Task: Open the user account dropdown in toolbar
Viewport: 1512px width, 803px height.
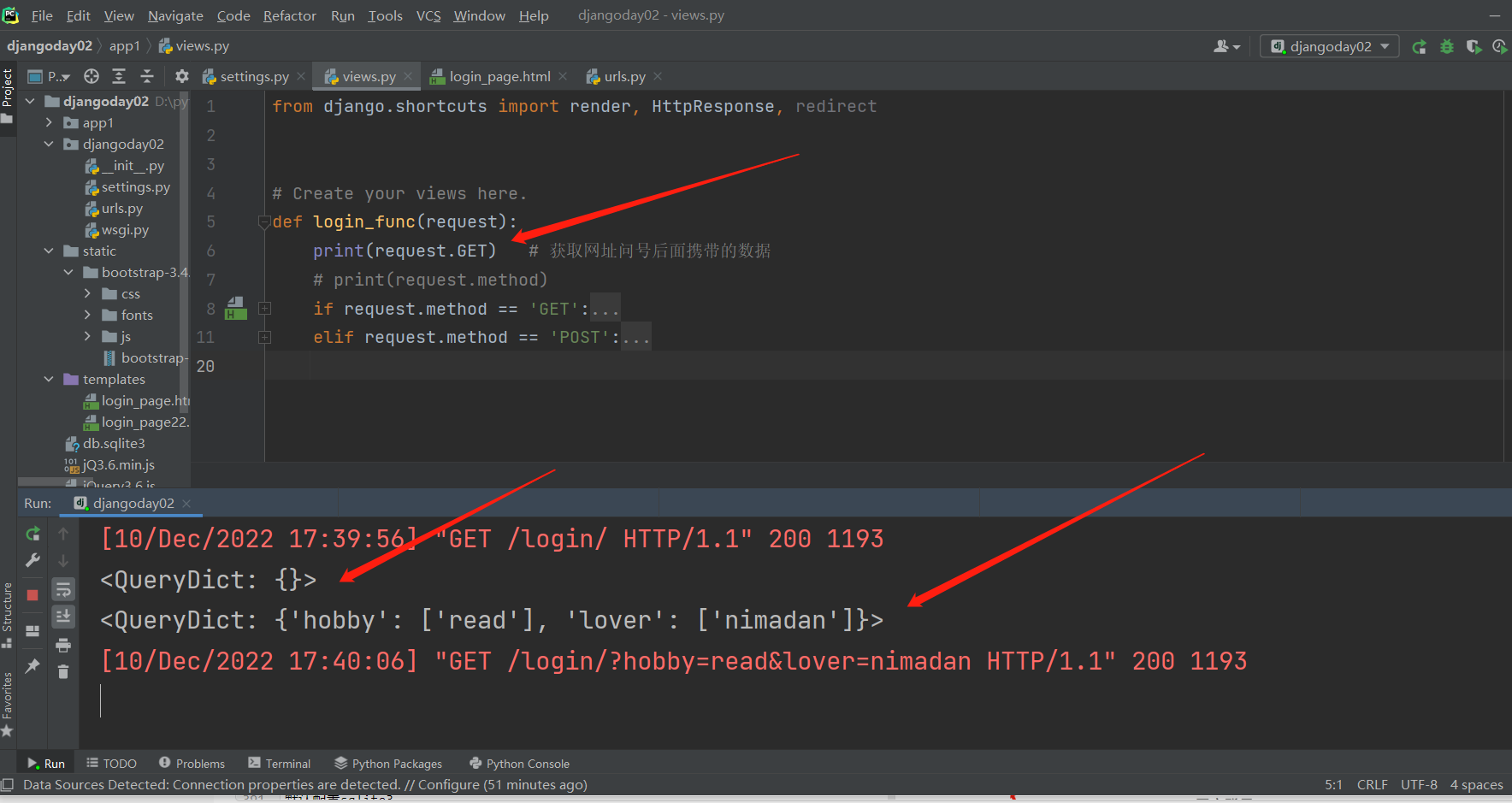Action: pyautogui.click(x=1226, y=46)
